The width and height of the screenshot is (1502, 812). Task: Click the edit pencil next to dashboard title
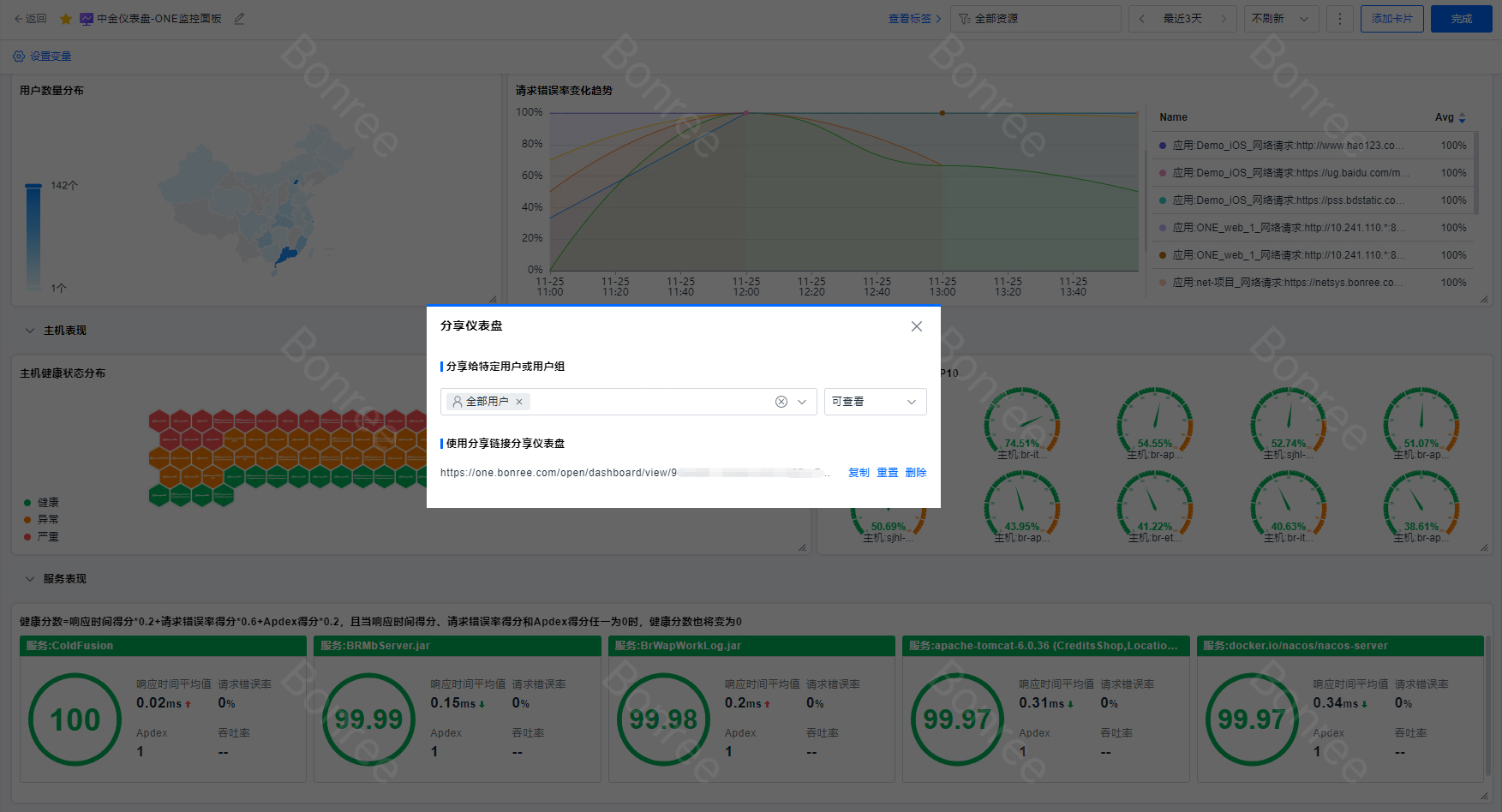[239, 19]
